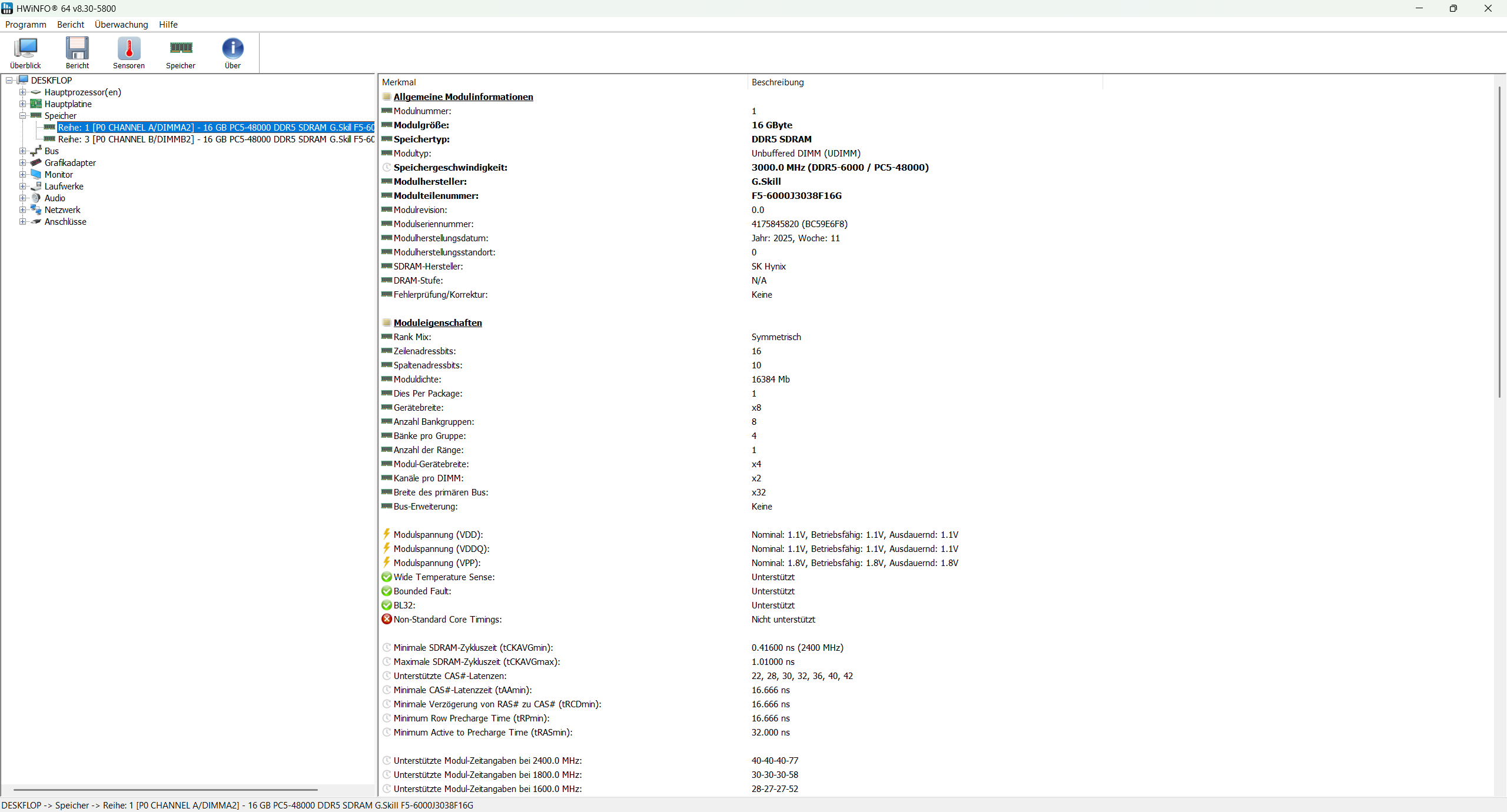This screenshot has height=812, width=1507.
Task: Click the Hauptplatine motherboard icon
Action: pyautogui.click(x=36, y=104)
